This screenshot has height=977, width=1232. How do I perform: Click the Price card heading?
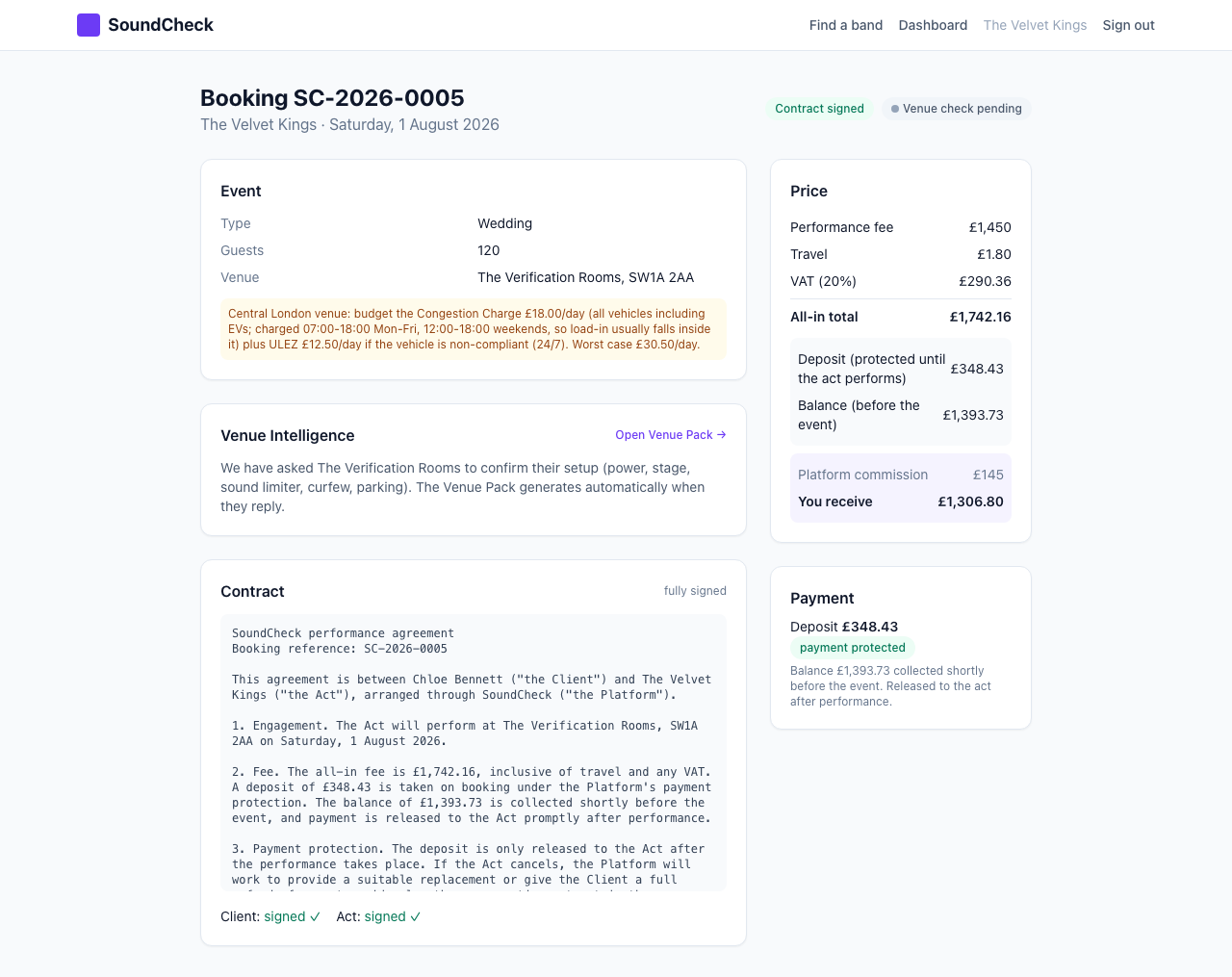tap(808, 191)
